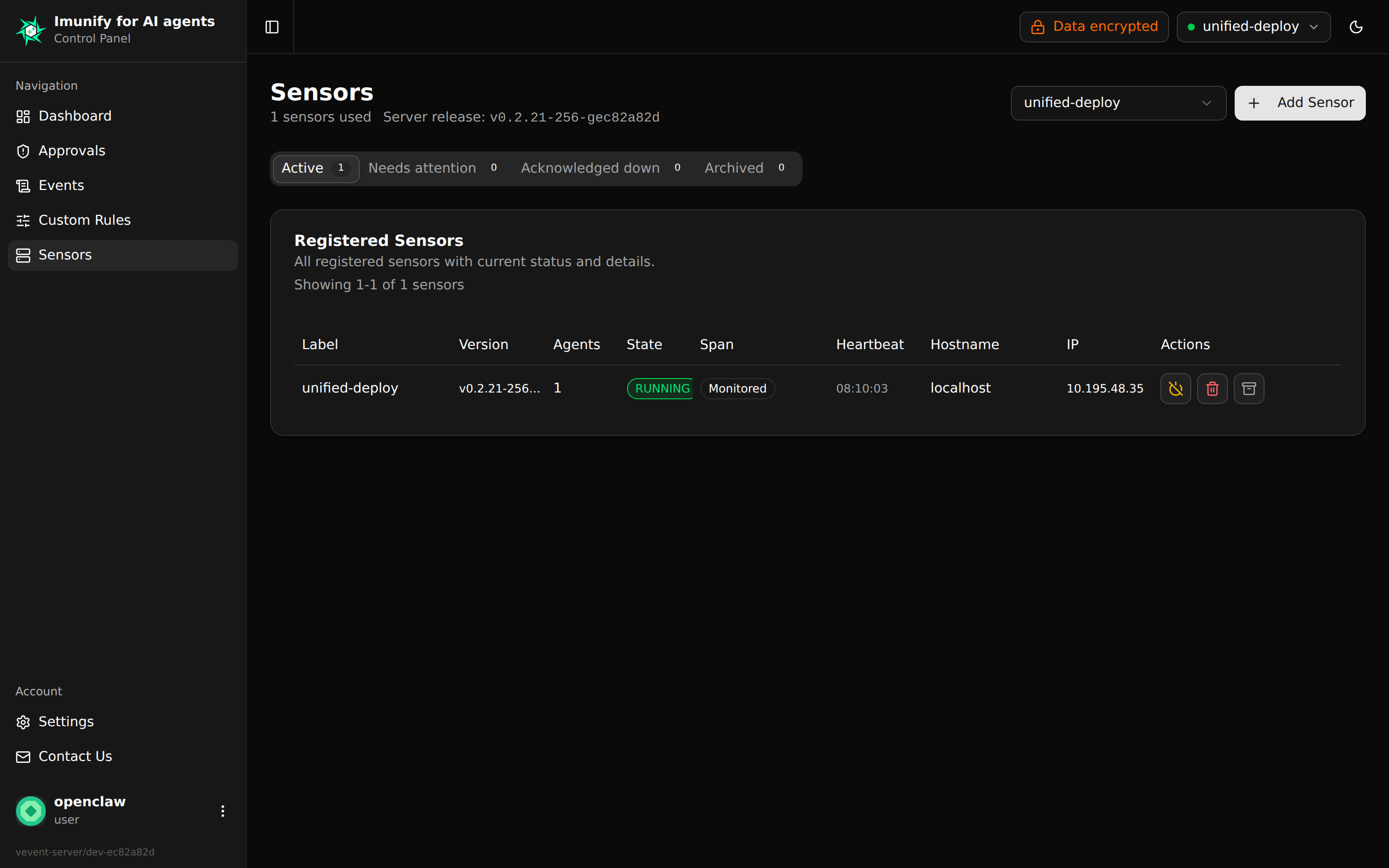Click the openclaw user avatar
The height and width of the screenshot is (868, 1389).
30,811
